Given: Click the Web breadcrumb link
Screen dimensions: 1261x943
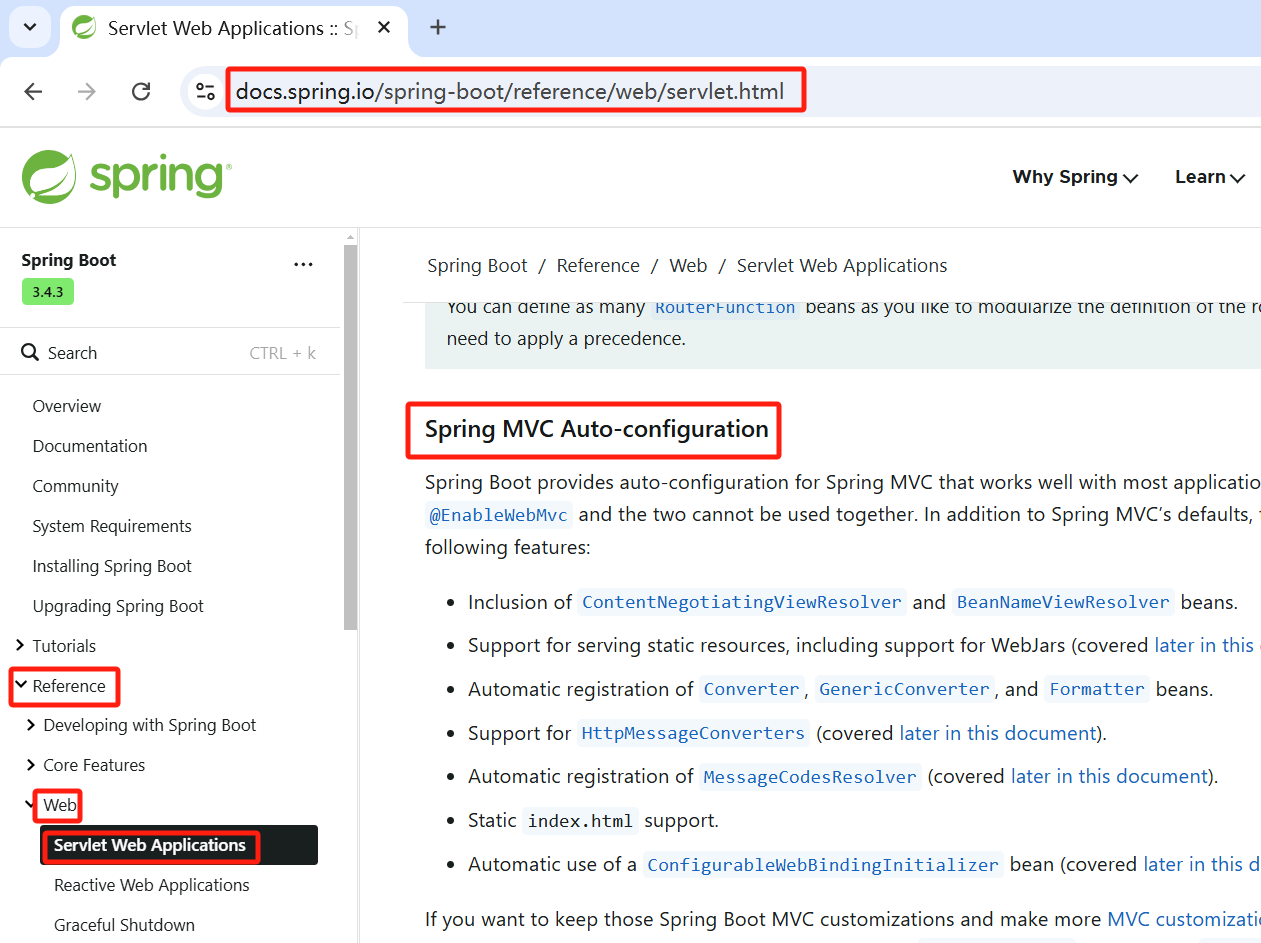Looking at the screenshot, I should [688, 265].
